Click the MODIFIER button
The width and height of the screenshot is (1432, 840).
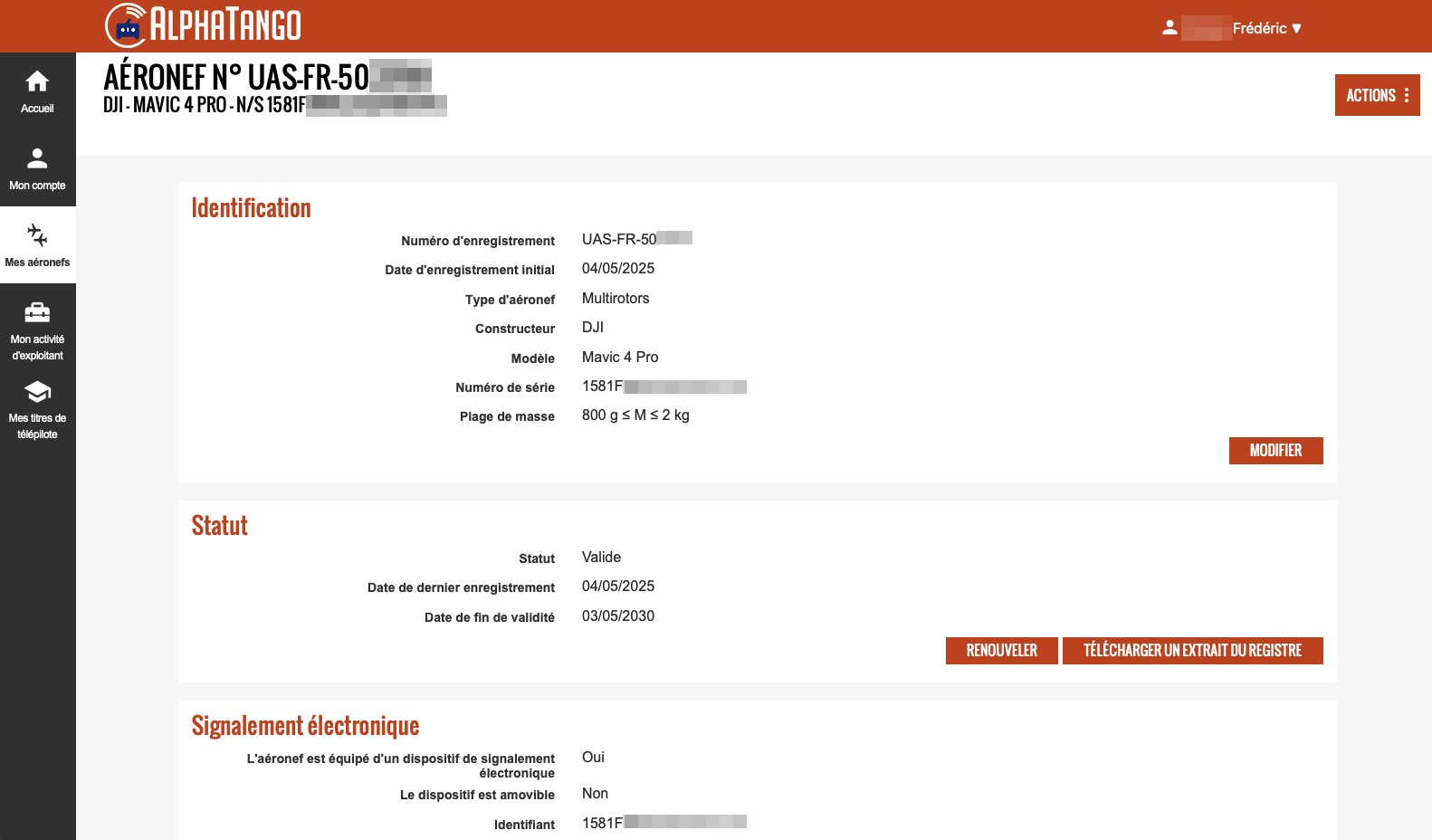click(1275, 451)
